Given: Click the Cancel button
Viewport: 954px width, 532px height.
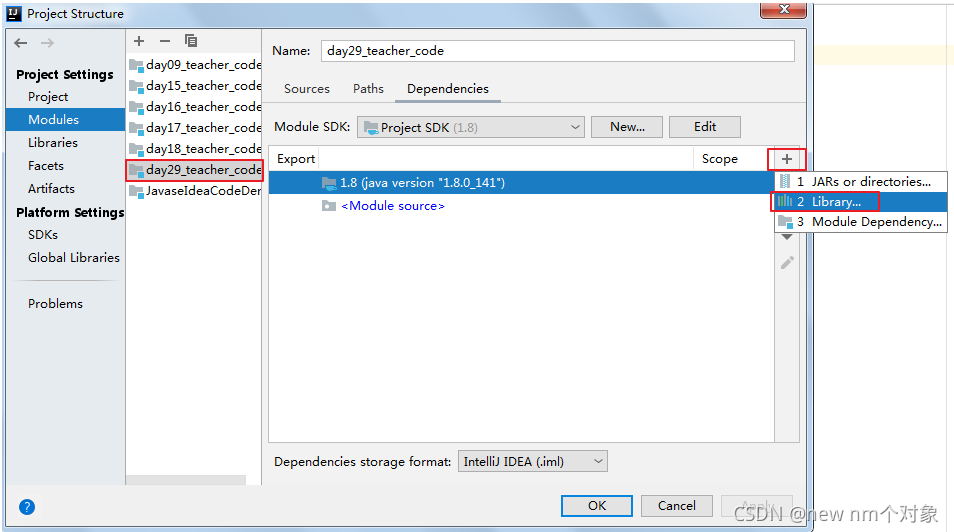Looking at the screenshot, I should (677, 506).
